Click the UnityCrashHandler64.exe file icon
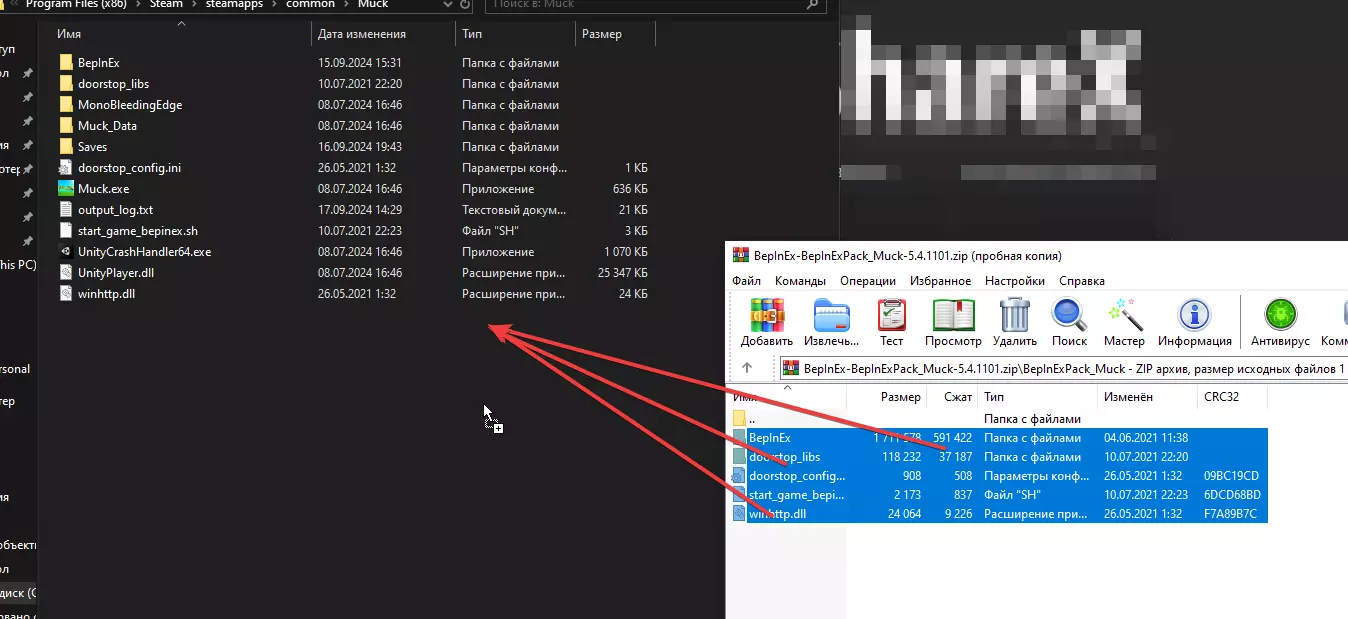This screenshot has height=619, width=1348. pos(67,252)
